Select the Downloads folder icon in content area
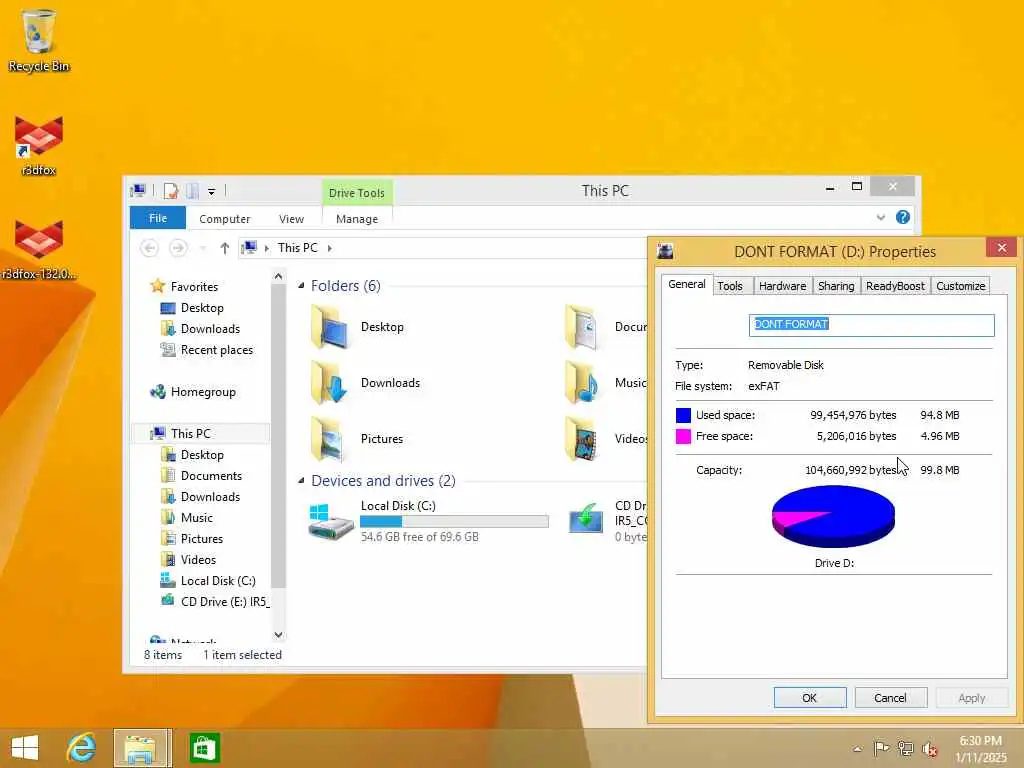 (x=330, y=383)
